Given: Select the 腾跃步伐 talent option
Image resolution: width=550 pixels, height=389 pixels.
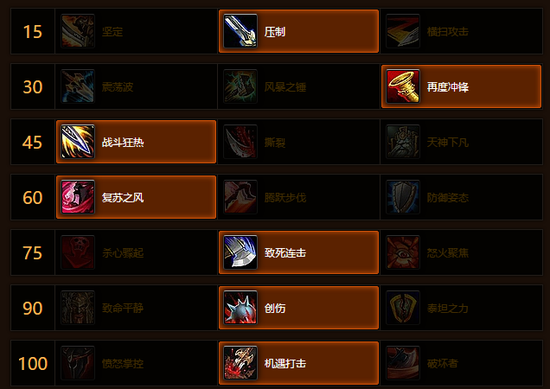Looking at the screenshot, I should pos(299,197).
